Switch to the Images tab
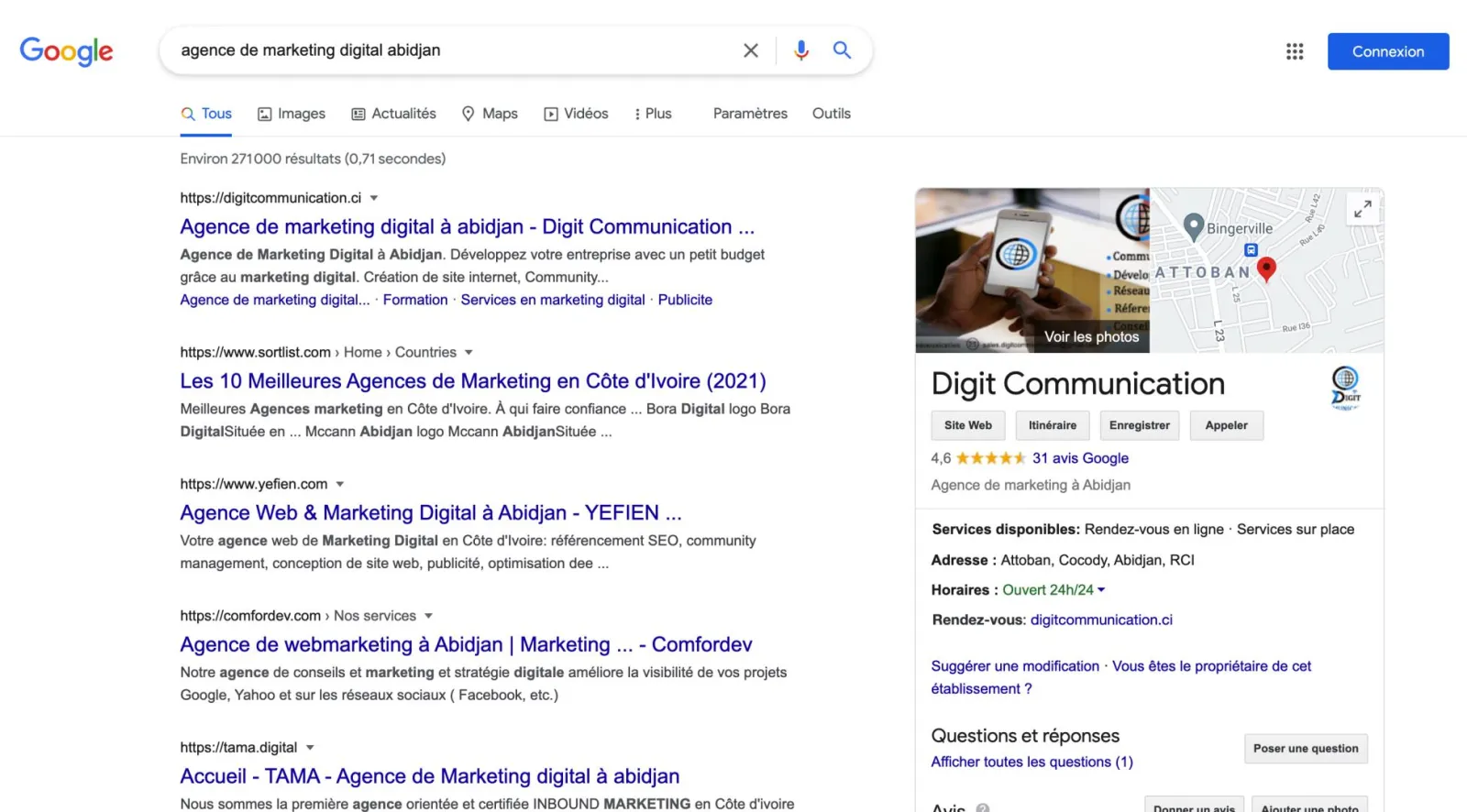This screenshot has width=1467, height=812. pos(292,114)
